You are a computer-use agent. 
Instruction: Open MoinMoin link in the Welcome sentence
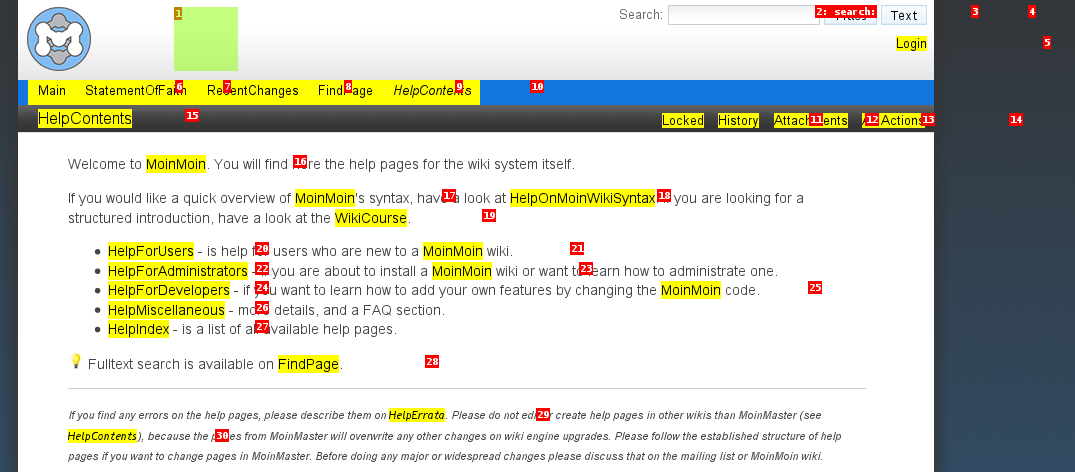[x=176, y=165]
